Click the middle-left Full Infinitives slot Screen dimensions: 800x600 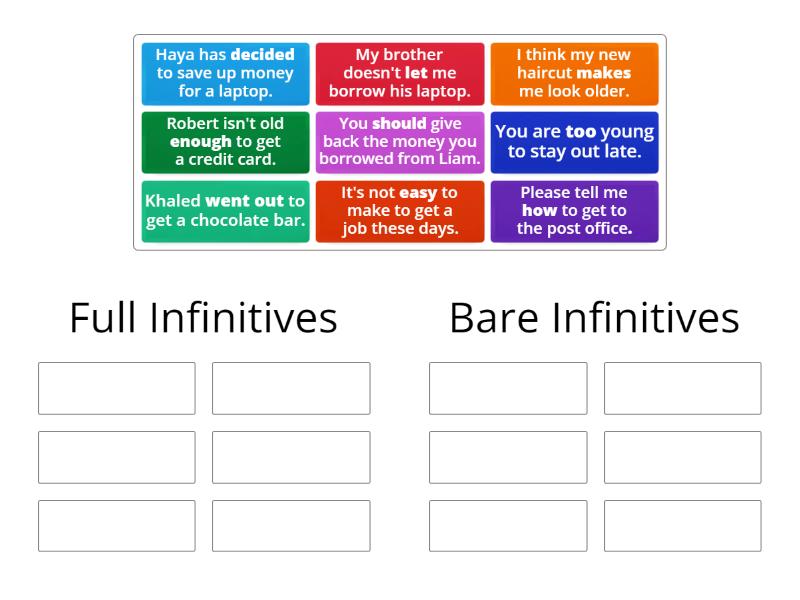tap(116, 457)
